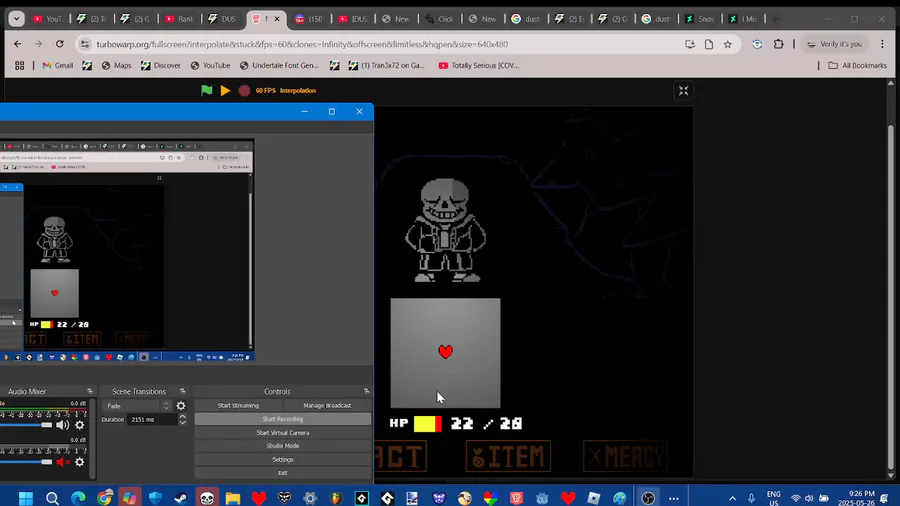Viewport: 900px width, 506px height.
Task: Mute the first audio source speaker icon
Action: [x=63, y=425]
